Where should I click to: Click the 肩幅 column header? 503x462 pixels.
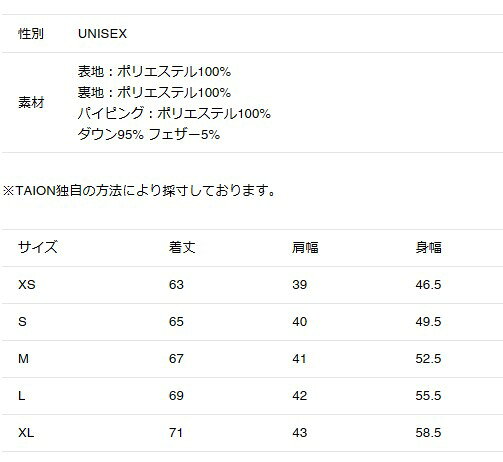(x=305, y=247)
